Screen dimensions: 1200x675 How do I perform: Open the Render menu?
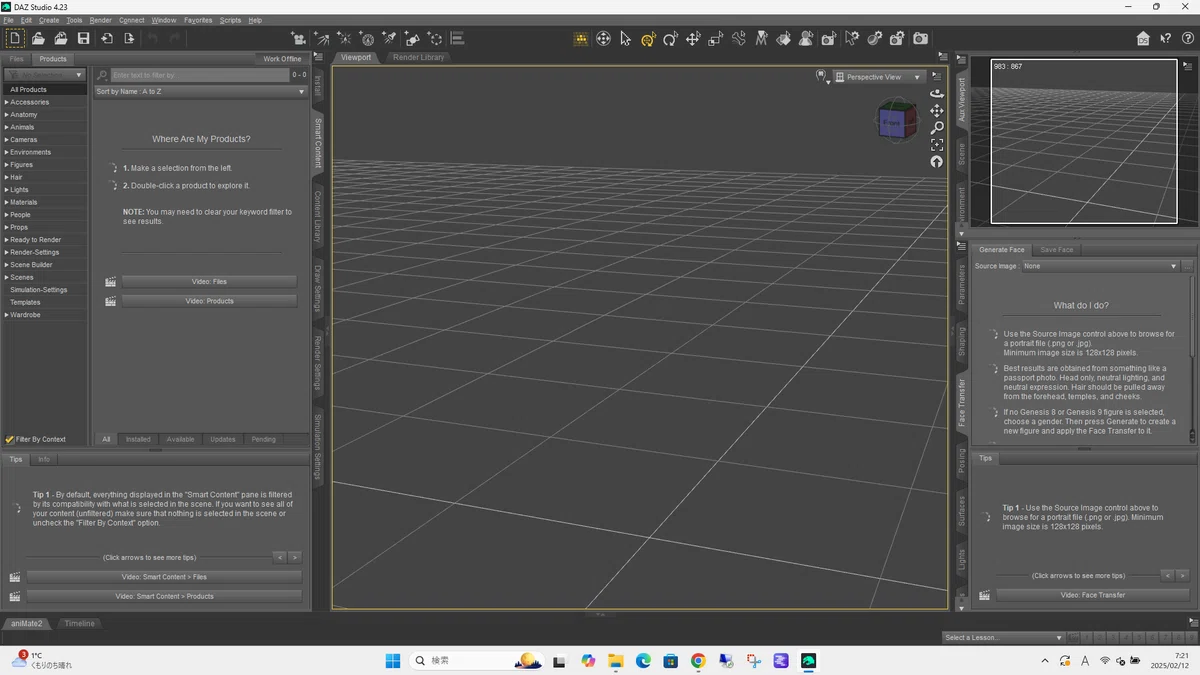(x=101, y=20)
